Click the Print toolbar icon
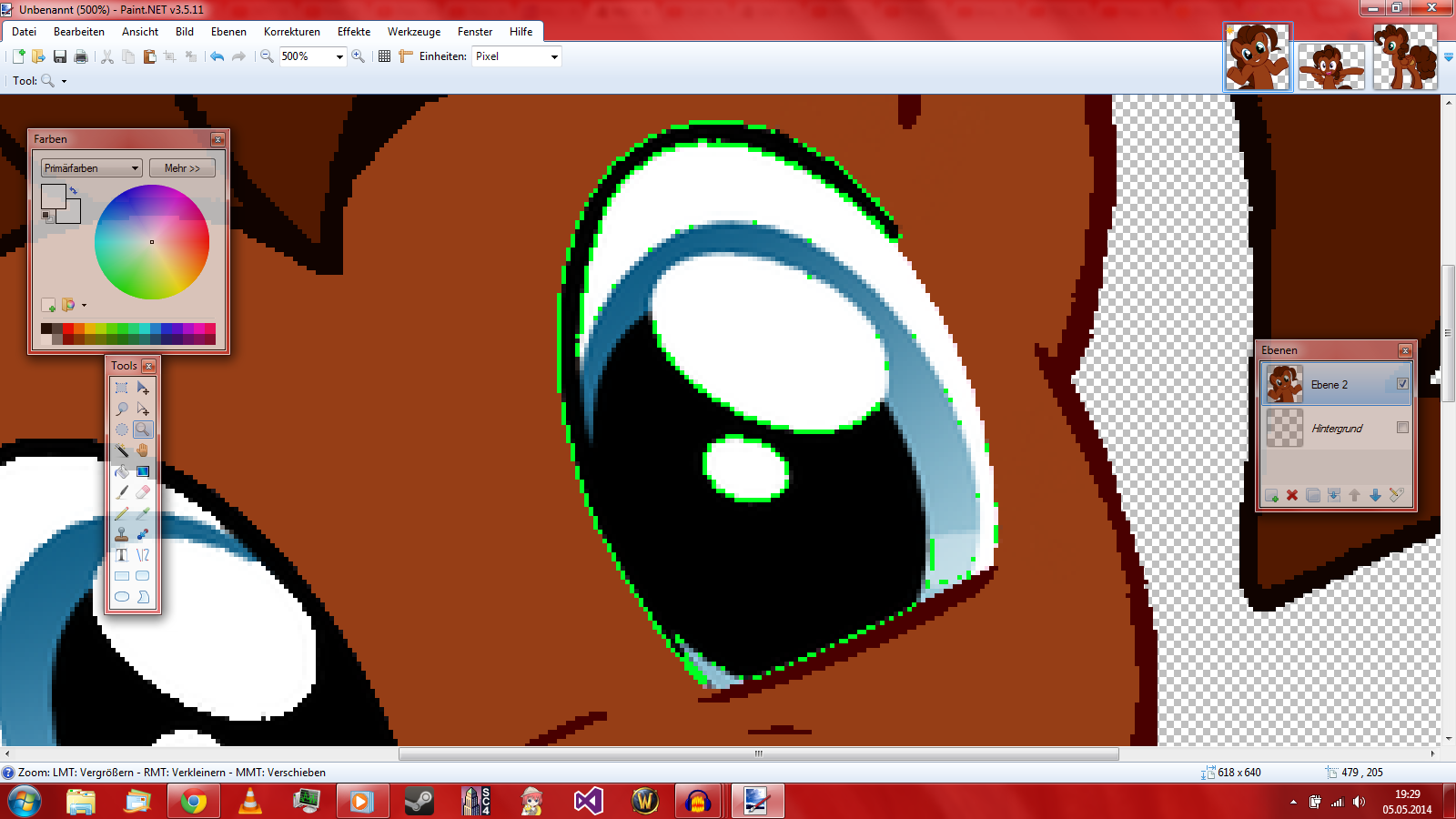 (81, 56)
